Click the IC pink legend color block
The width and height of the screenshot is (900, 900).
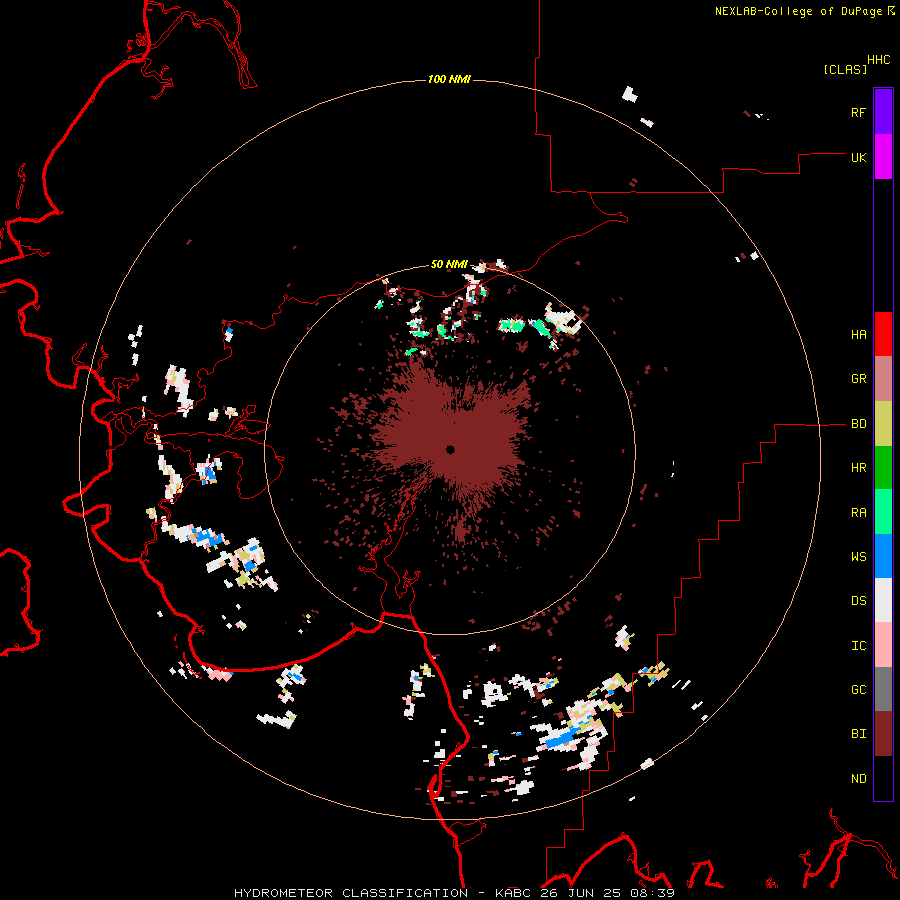tap(883, 645)
